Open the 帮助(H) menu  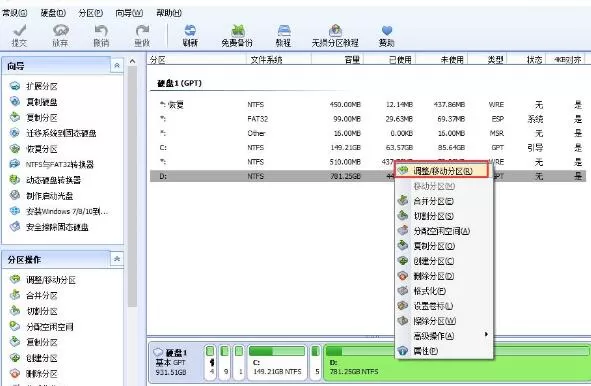(x=169, y=13)
